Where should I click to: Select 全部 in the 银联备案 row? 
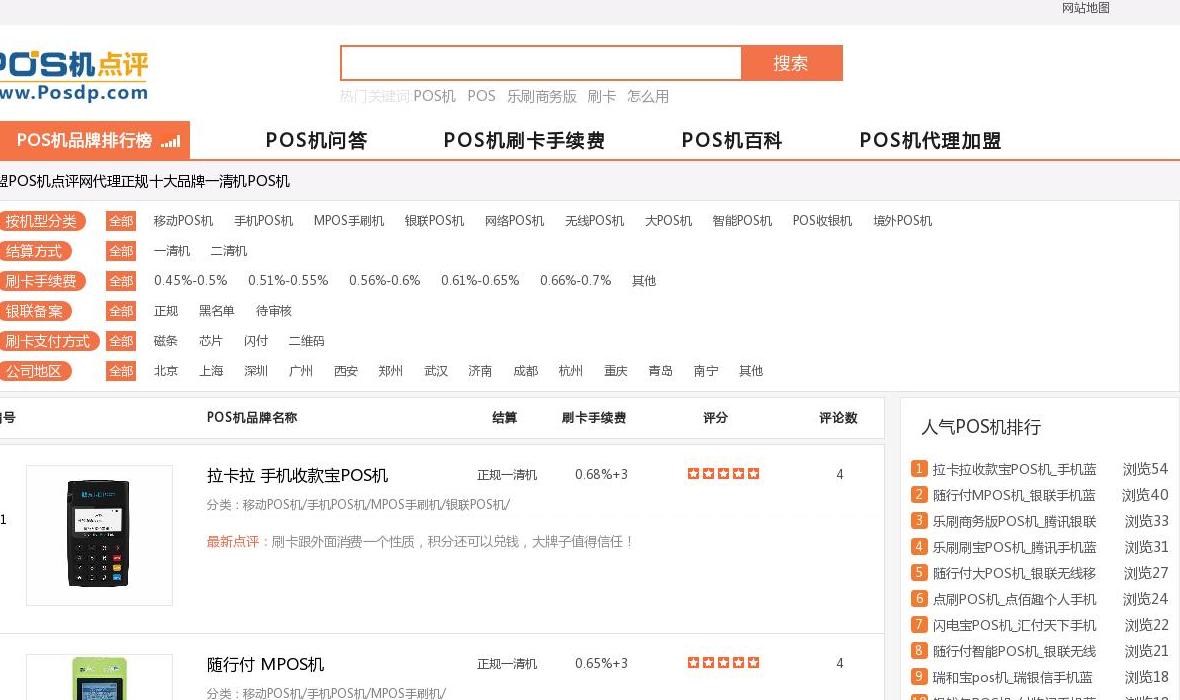[x=121, y=311]
